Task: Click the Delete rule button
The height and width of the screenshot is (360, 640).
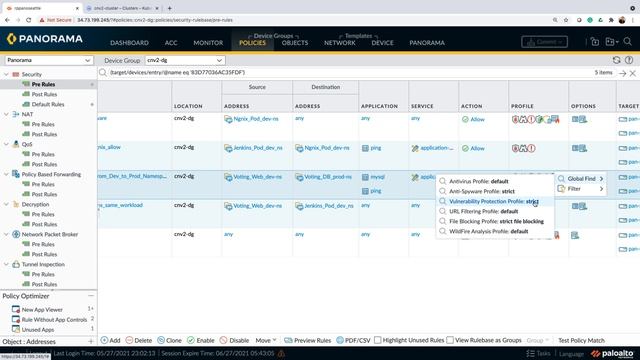Action: click(139, 340)
